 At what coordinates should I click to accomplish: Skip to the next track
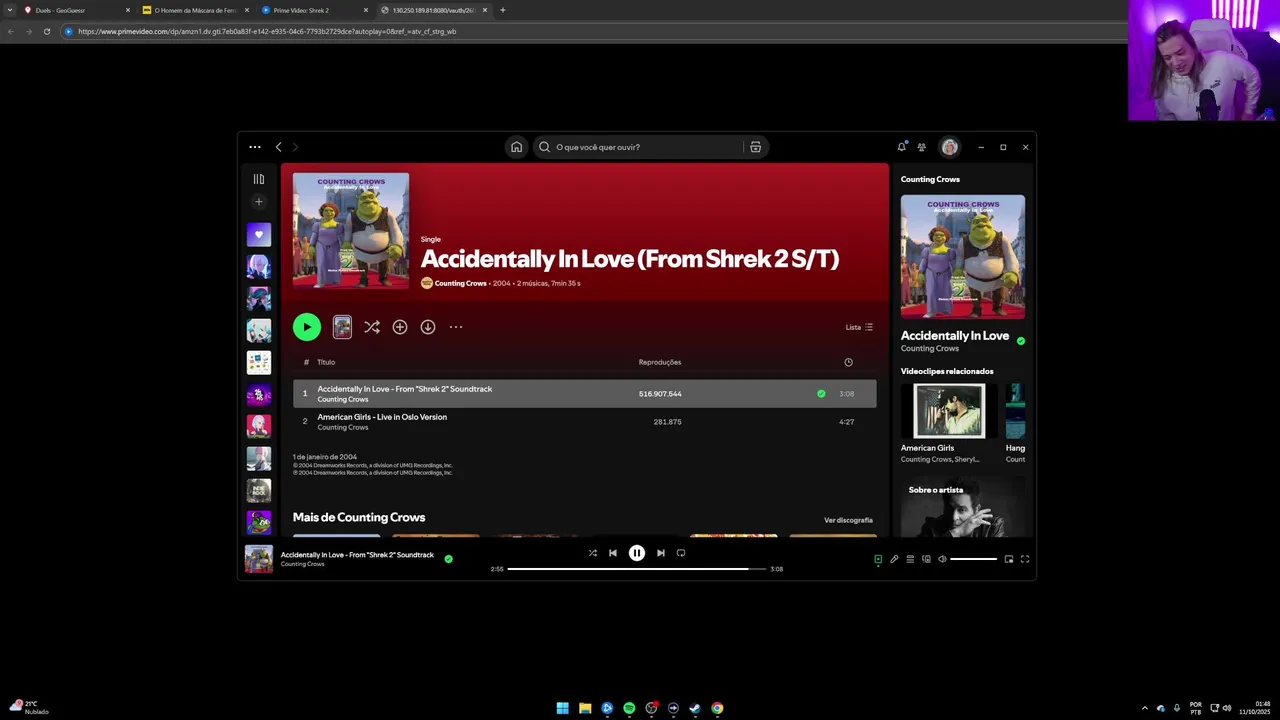[660, 553]
